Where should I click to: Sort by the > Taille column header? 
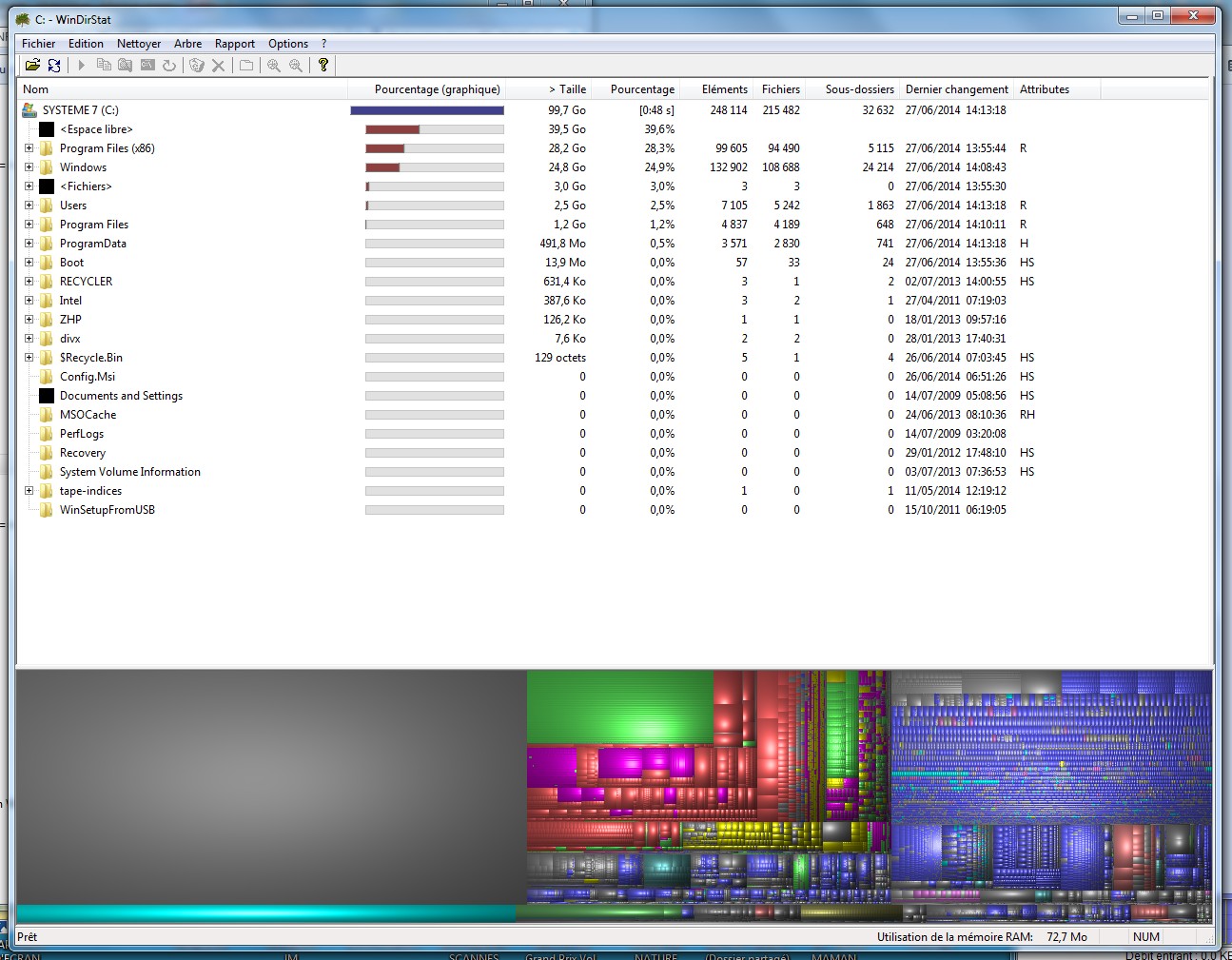click(548, 89)
